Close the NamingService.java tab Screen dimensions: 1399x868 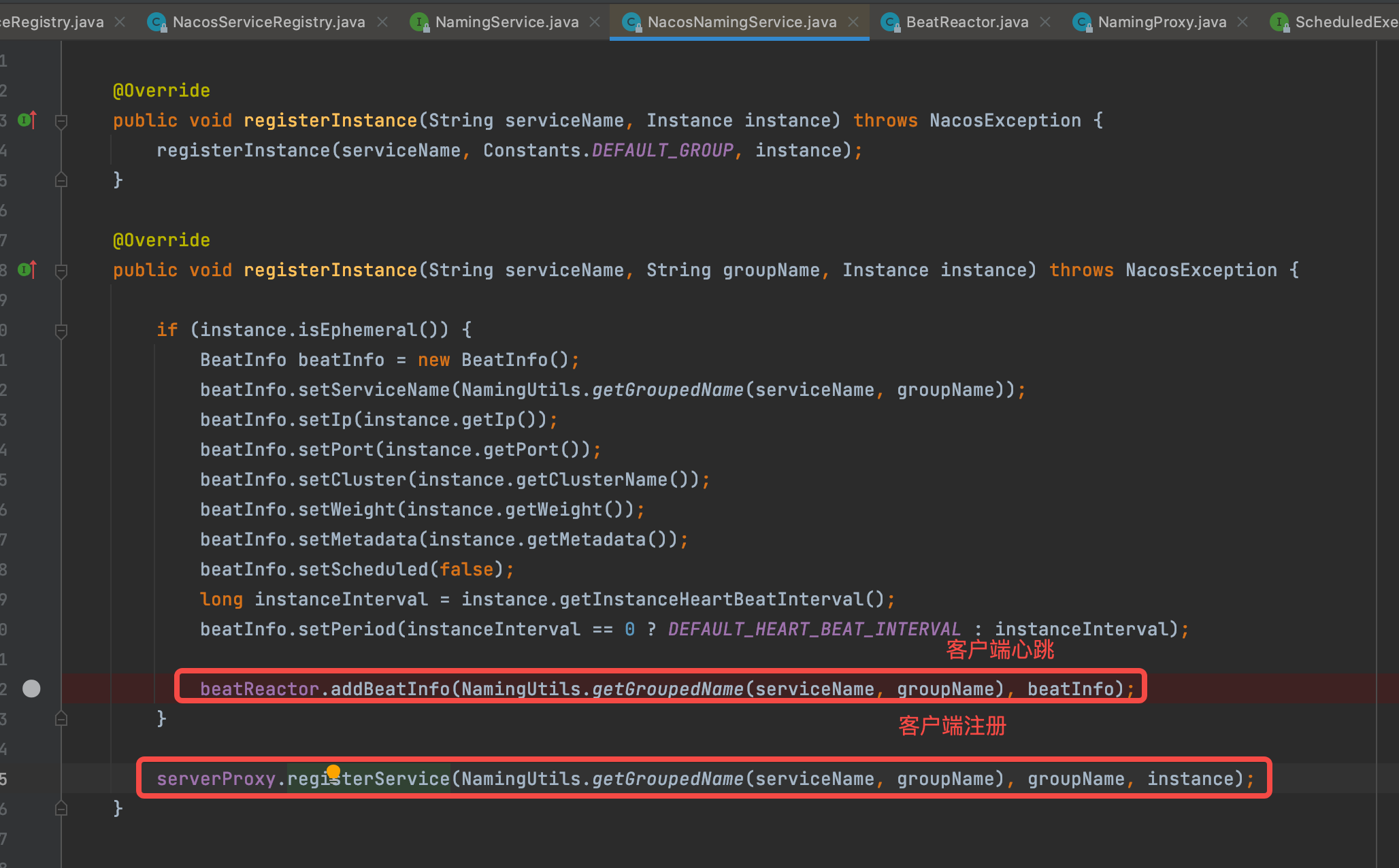pyautogui.click(x=595, y=22)
